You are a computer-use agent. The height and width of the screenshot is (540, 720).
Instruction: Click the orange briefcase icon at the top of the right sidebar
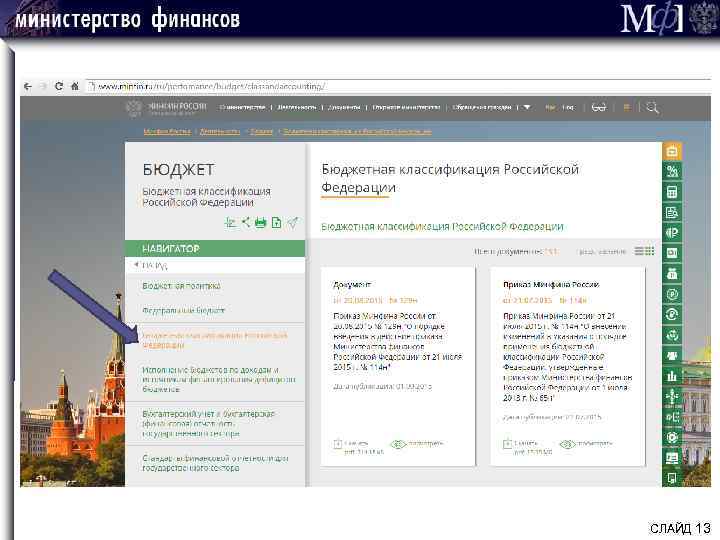(672, 151)
